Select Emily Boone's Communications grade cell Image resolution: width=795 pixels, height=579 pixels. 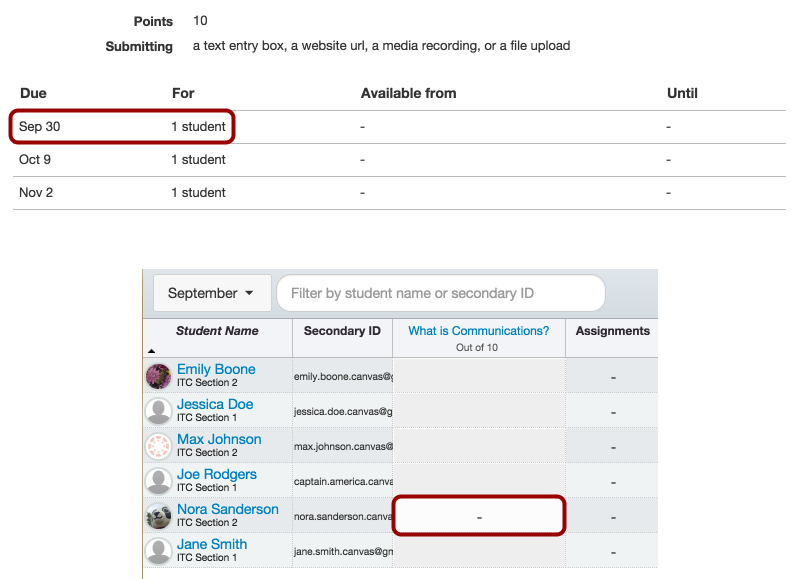click(478, 376)
